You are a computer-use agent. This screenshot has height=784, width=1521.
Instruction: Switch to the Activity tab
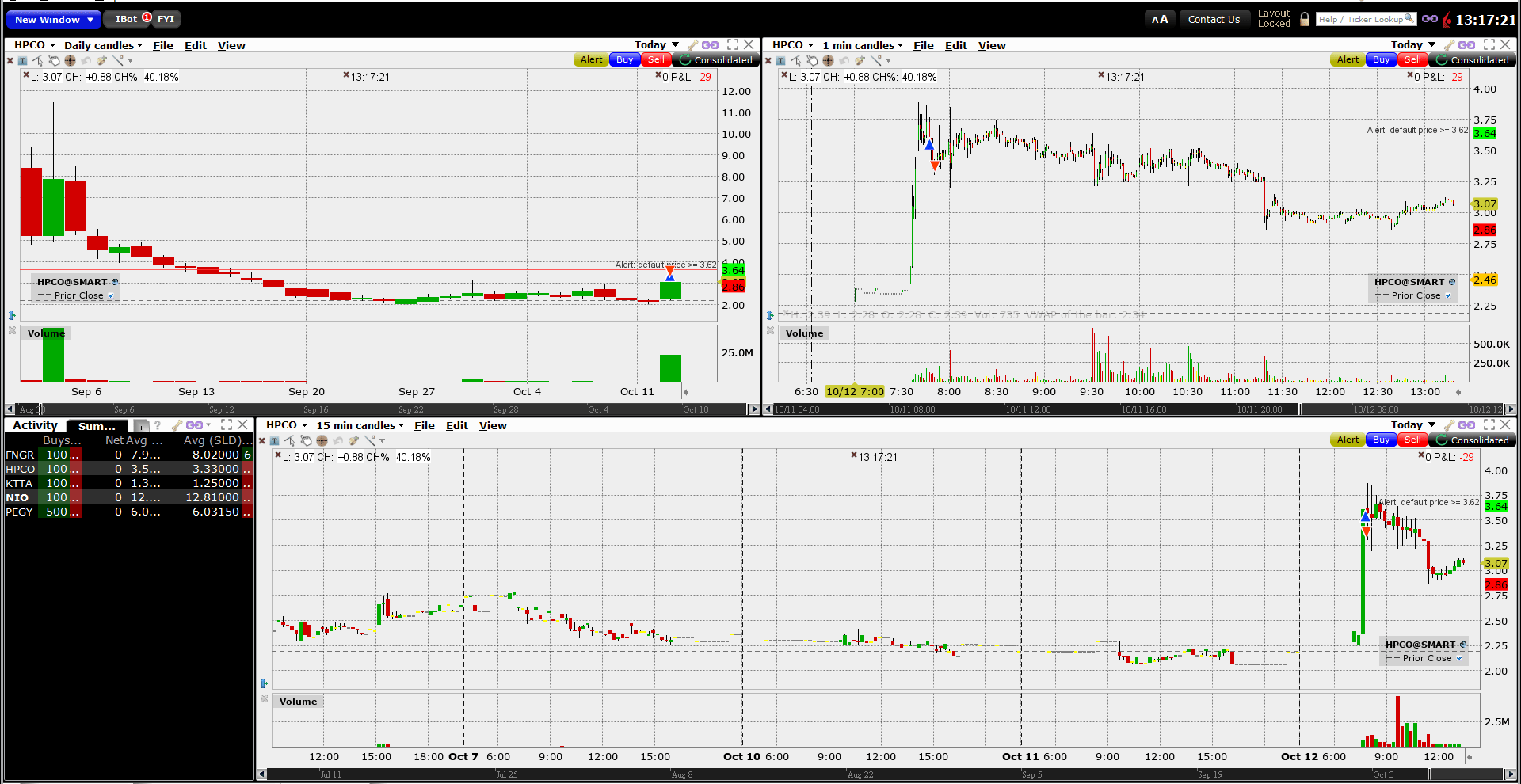pos(35,425)
